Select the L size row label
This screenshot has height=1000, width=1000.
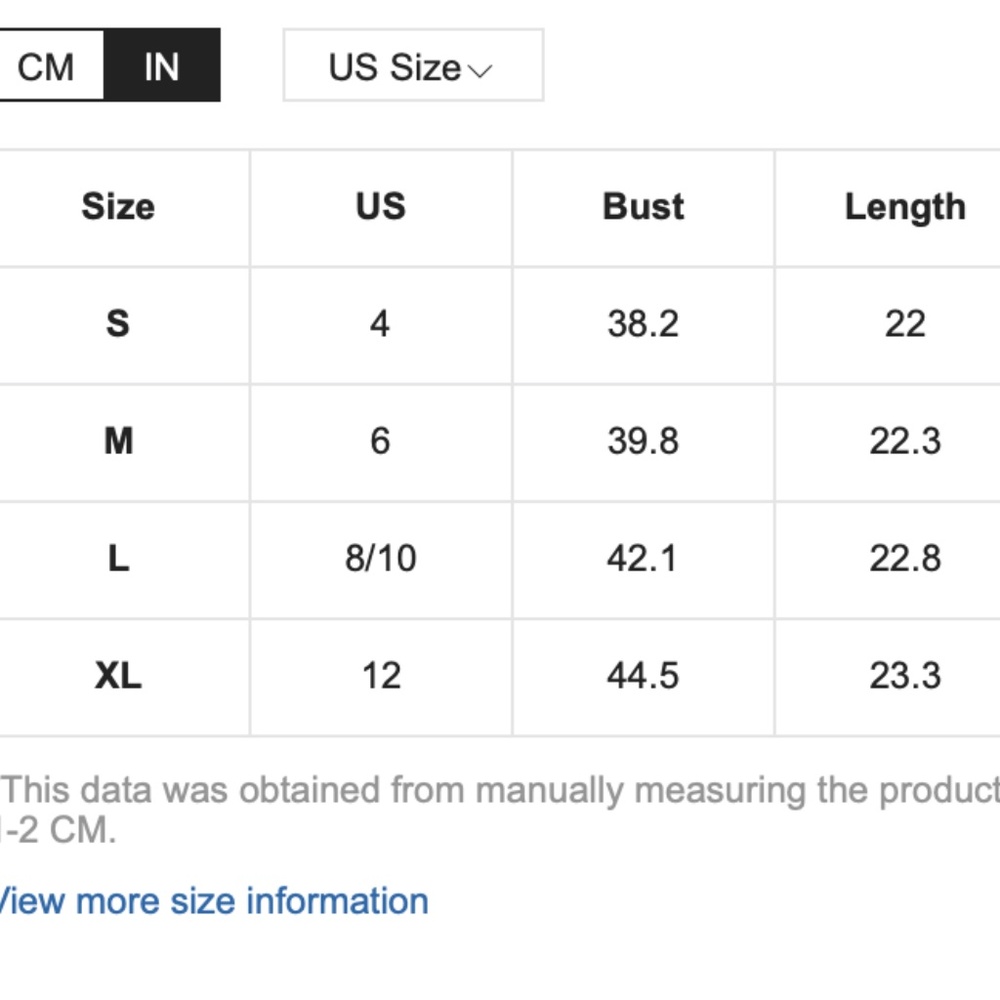click(118, 558)
